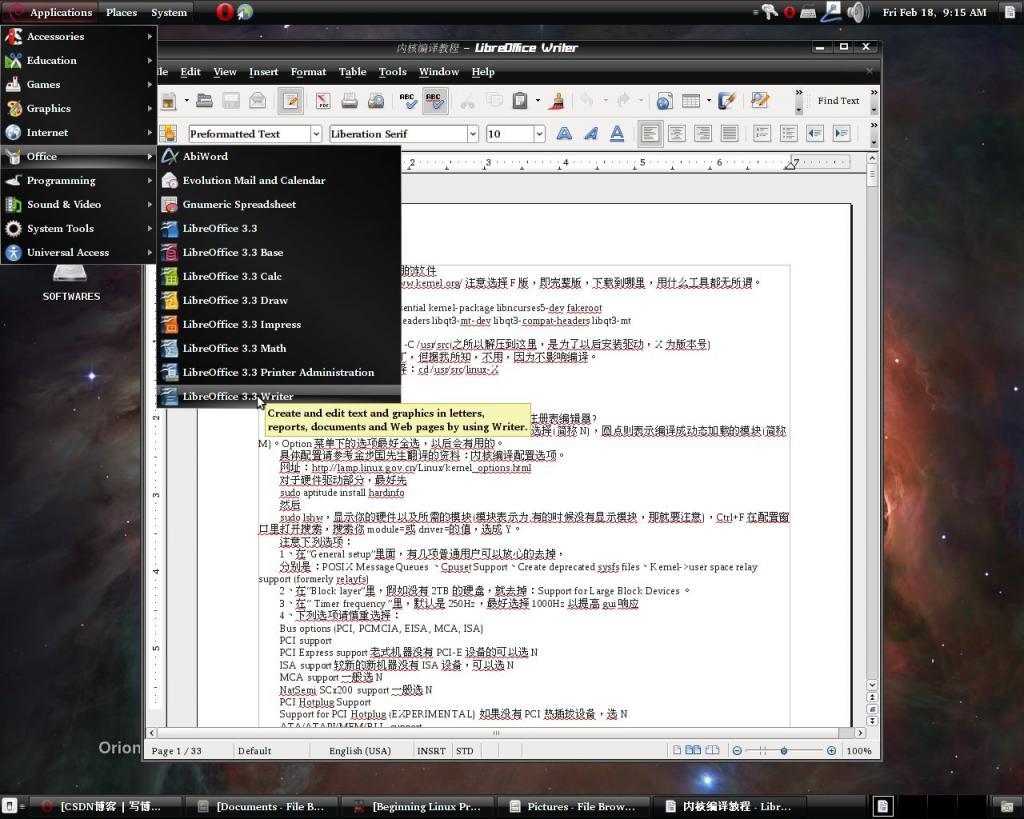
Task: Launch LibreOffice 3.3 Writer from the Office submenu
Action: pyautogui.click(x=238, y=396)
